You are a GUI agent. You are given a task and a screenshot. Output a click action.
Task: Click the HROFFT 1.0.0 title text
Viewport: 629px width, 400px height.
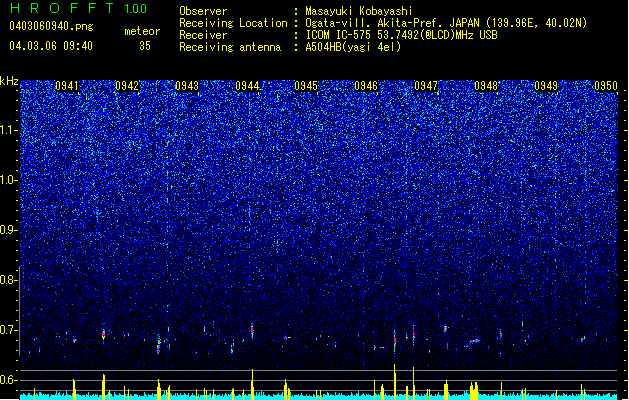[79, 8]
